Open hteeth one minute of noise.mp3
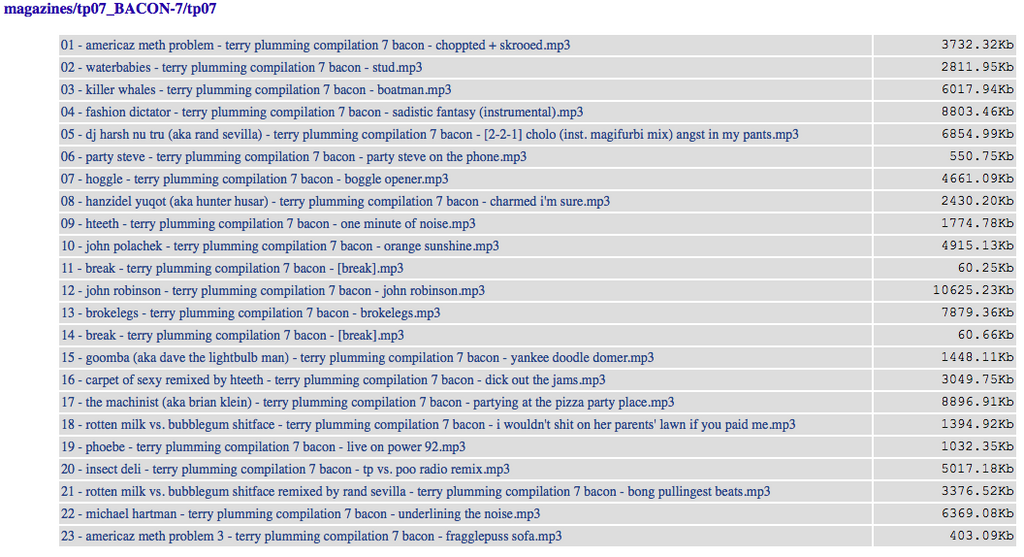 (268, 223)
